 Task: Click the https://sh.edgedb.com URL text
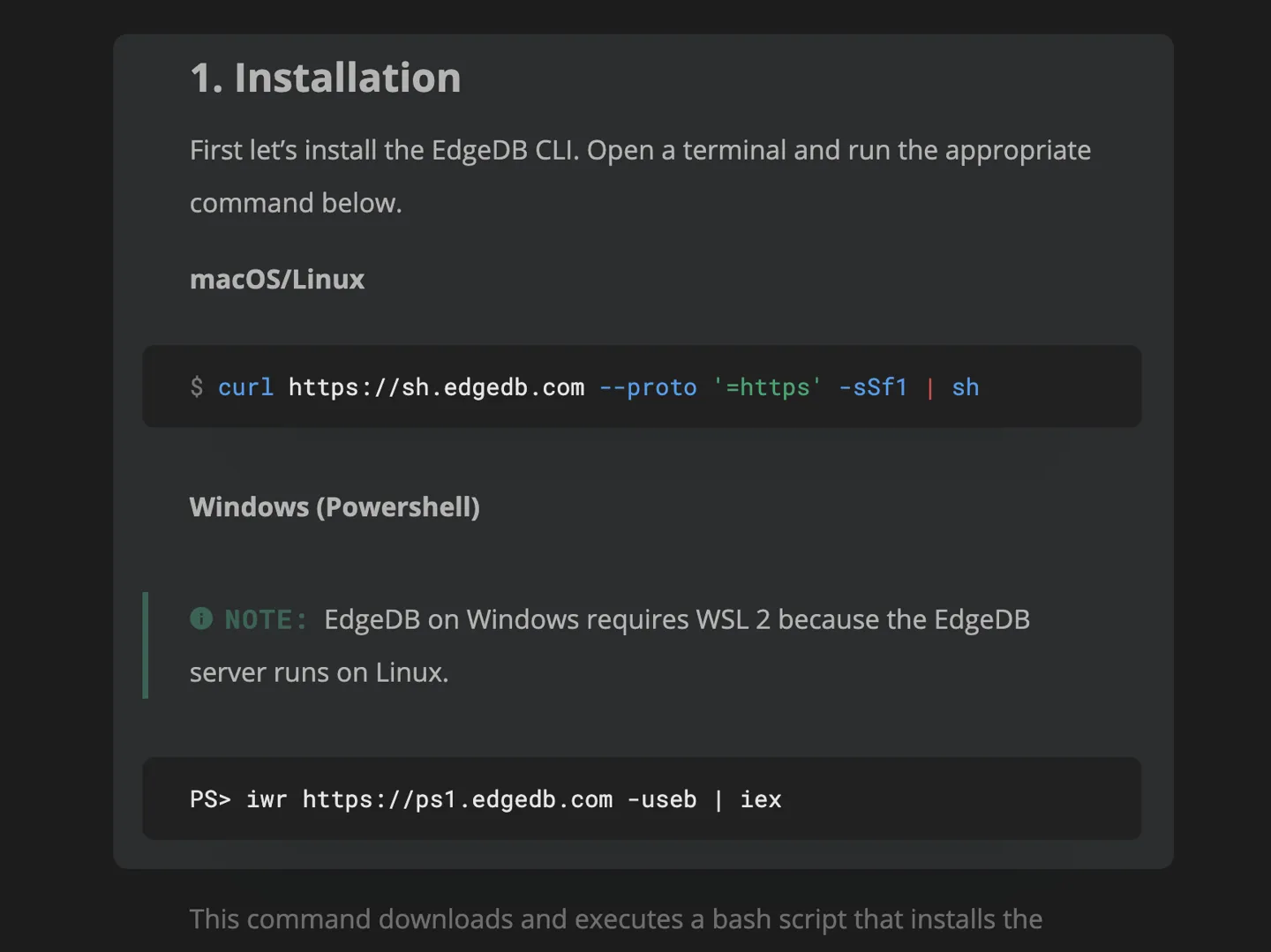[436, 387]
